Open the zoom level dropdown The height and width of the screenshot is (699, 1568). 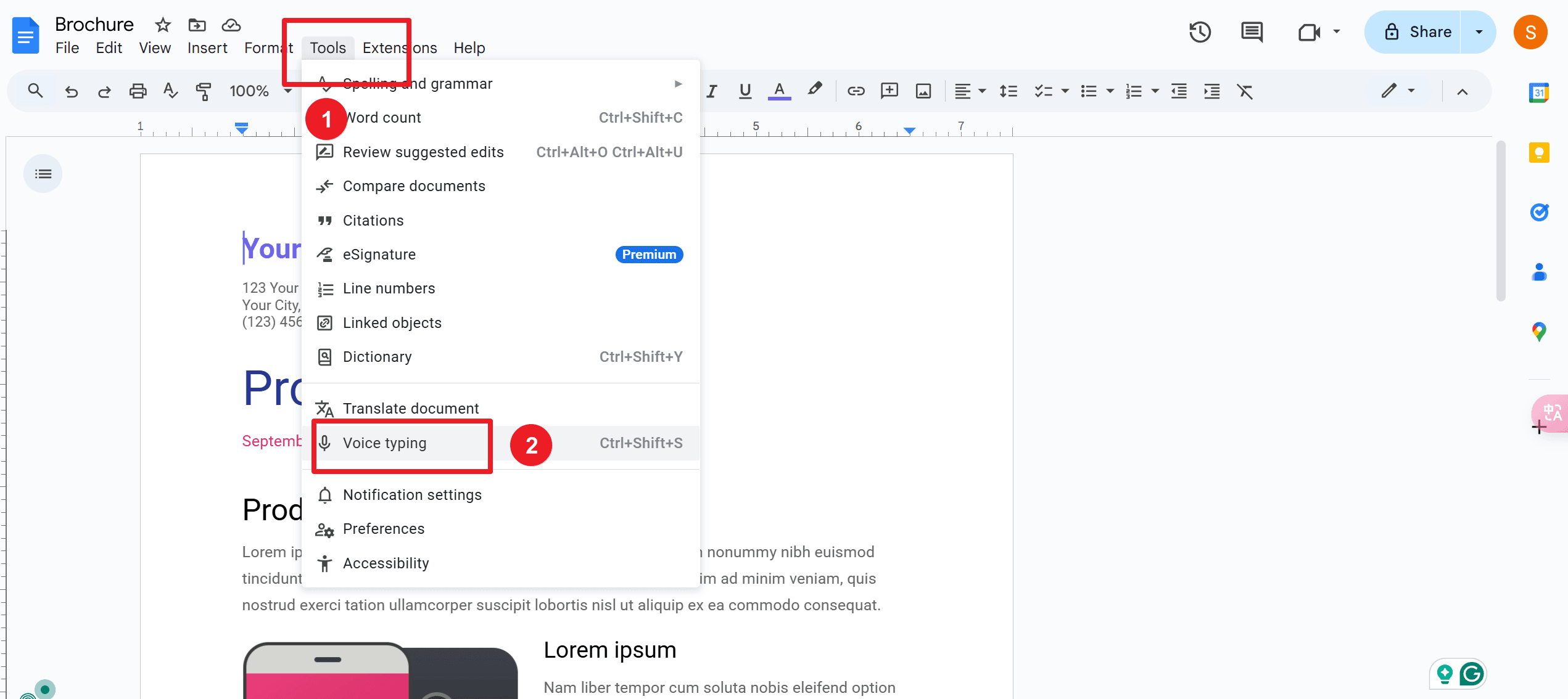coord(259,91)
